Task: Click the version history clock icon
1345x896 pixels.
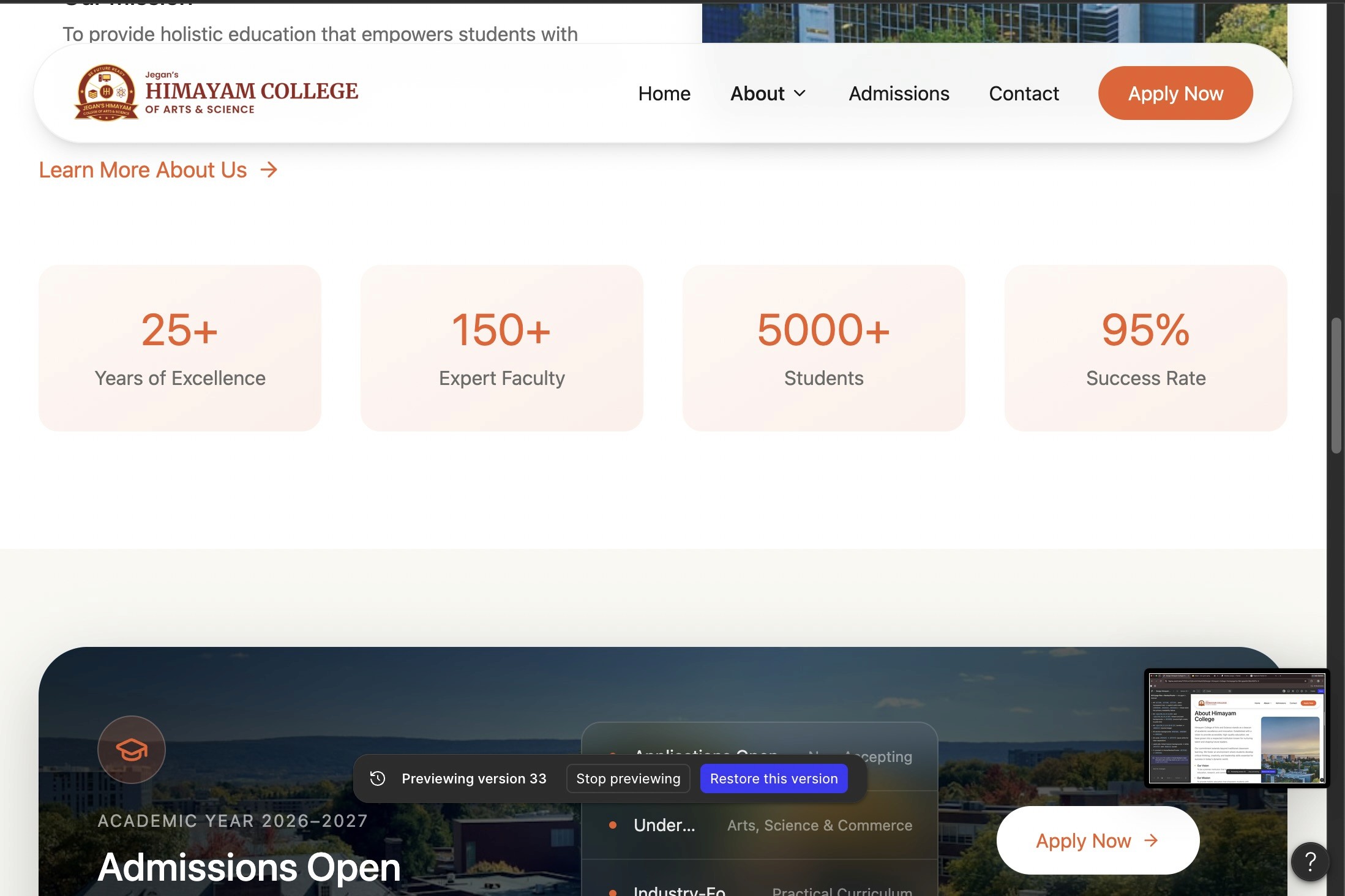Action: pyautogui.click(x=378, y=778)
